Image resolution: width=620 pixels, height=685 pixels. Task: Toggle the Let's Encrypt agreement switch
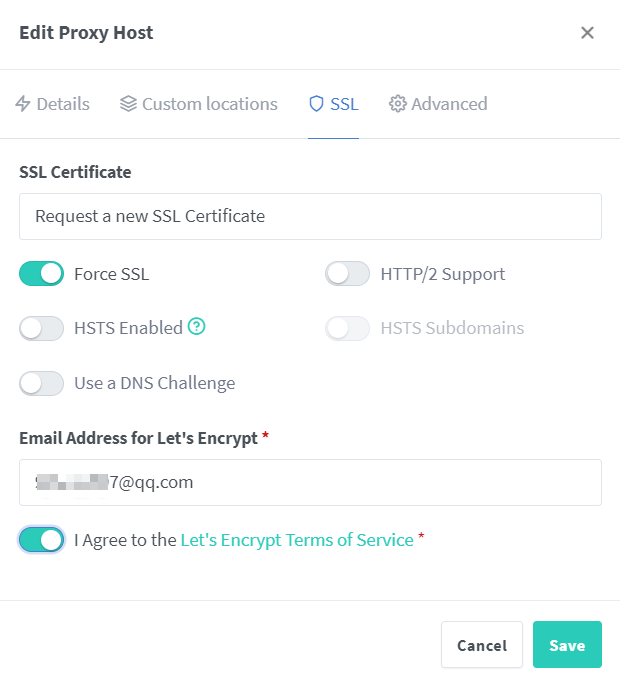tap(42, 540)
